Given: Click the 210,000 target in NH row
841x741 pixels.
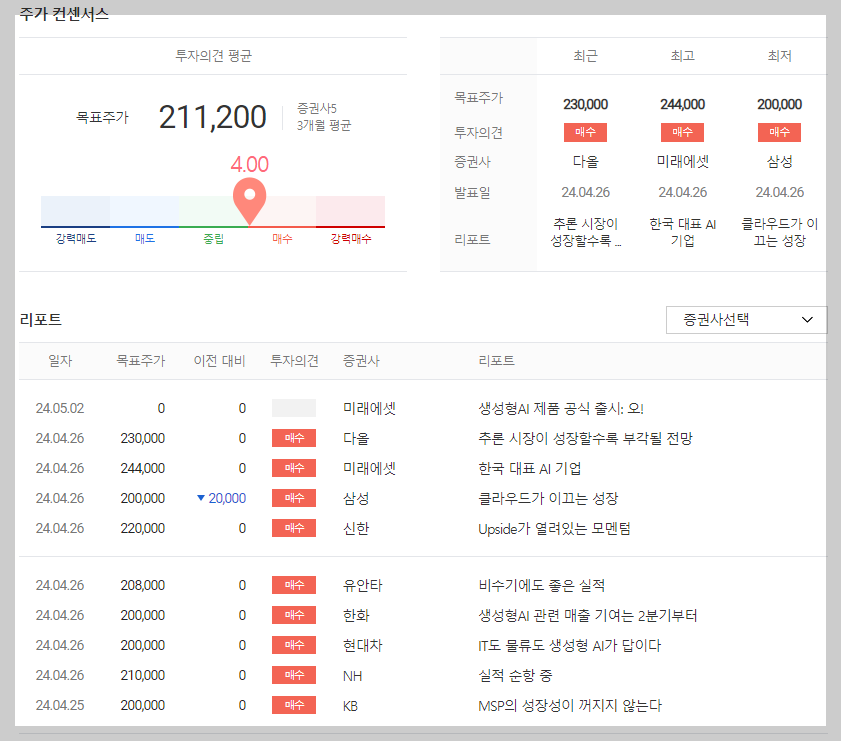Looking at the screenshot, I should tap(143, 676).
